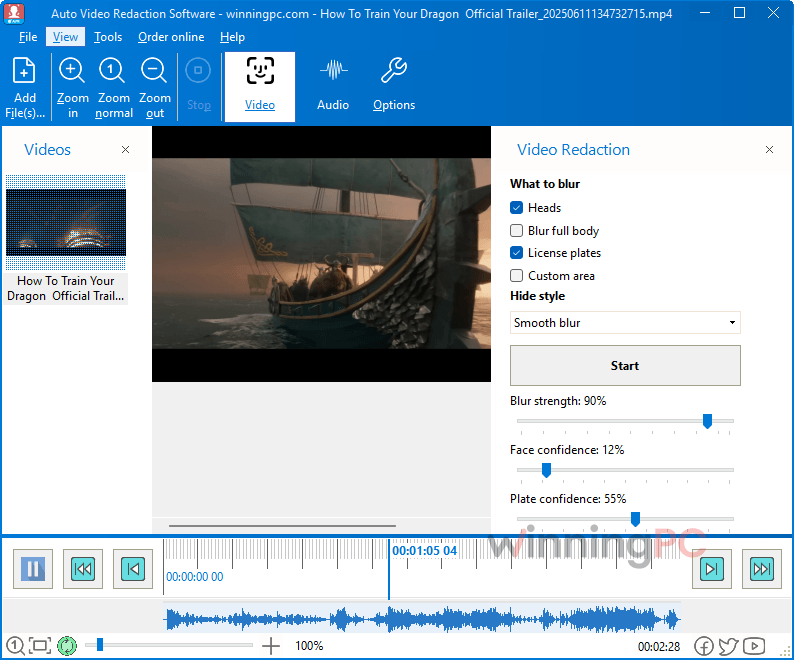Click the audio waveform track
This screenshot has height=660, width=794.
(422, 619)
